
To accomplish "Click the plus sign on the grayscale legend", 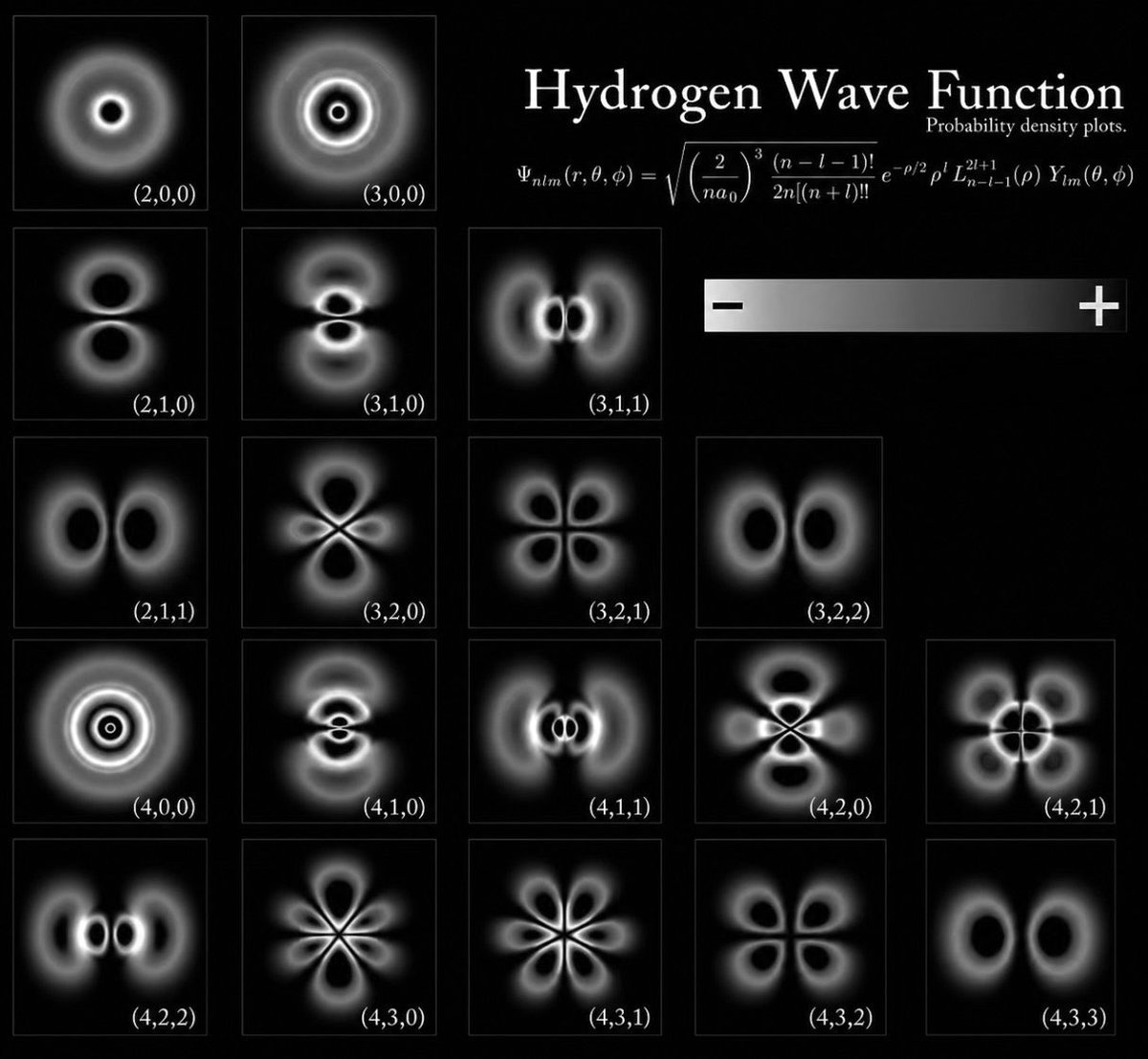I will (x=1098, y=306).
